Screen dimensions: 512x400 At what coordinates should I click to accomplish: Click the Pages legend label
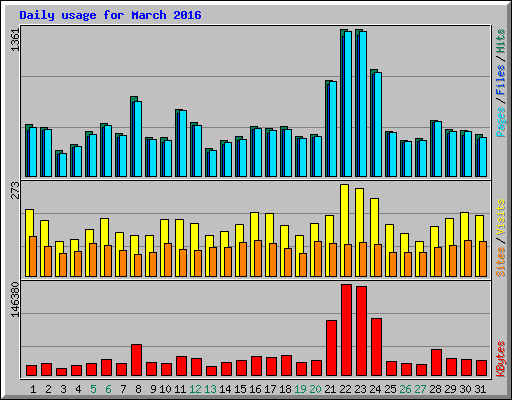point(501,122)
